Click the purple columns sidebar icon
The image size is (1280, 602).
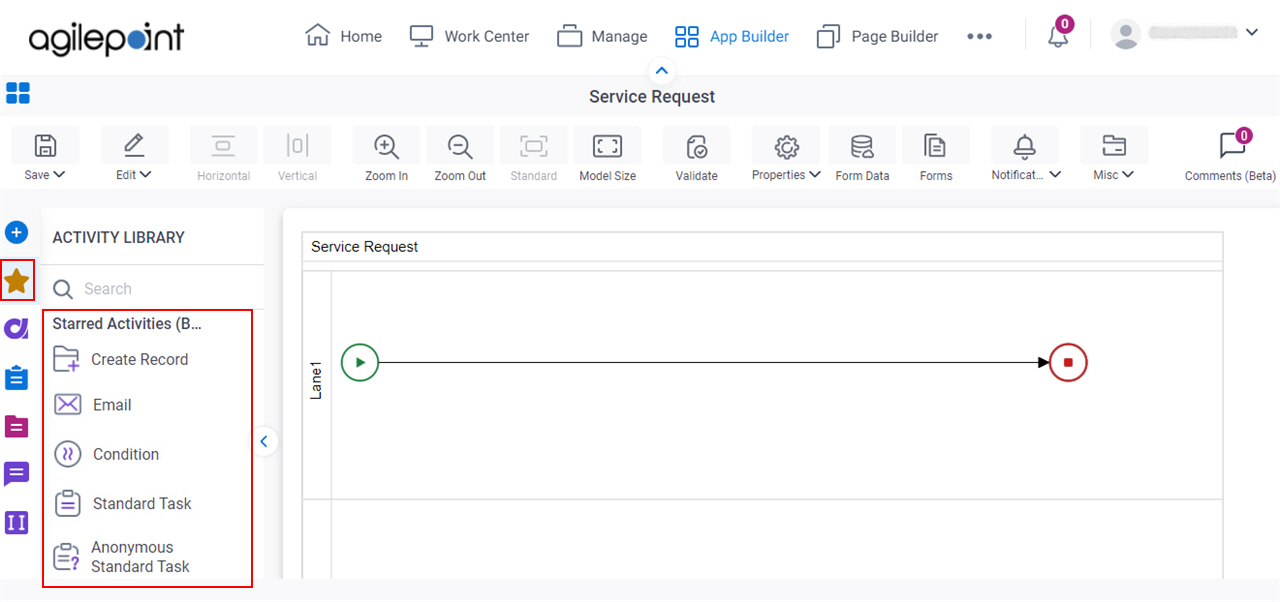[16, 523]
